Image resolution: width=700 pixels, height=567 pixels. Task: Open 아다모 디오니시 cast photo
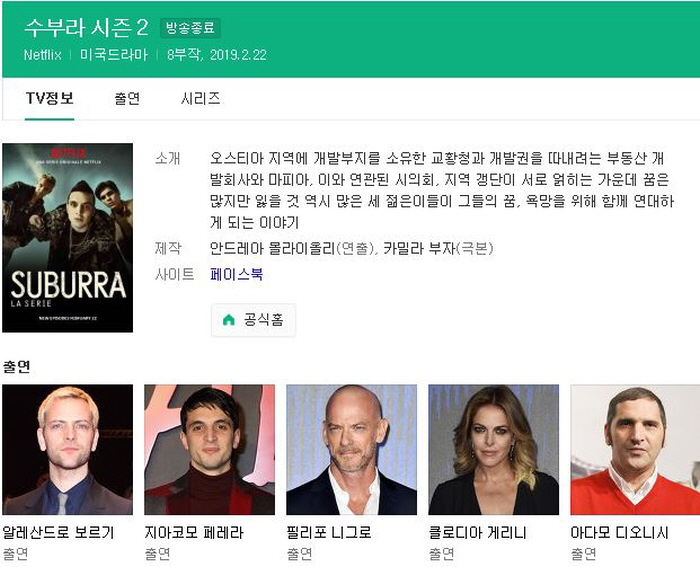635,450
